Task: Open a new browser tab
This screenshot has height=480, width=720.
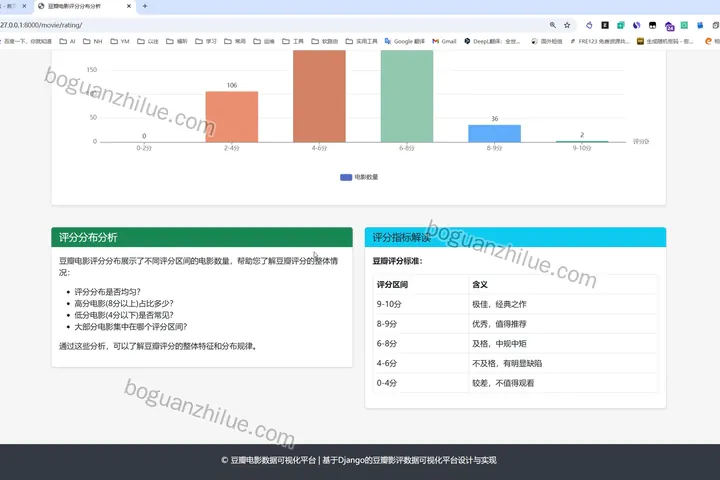Action: (x=145, y=6)
